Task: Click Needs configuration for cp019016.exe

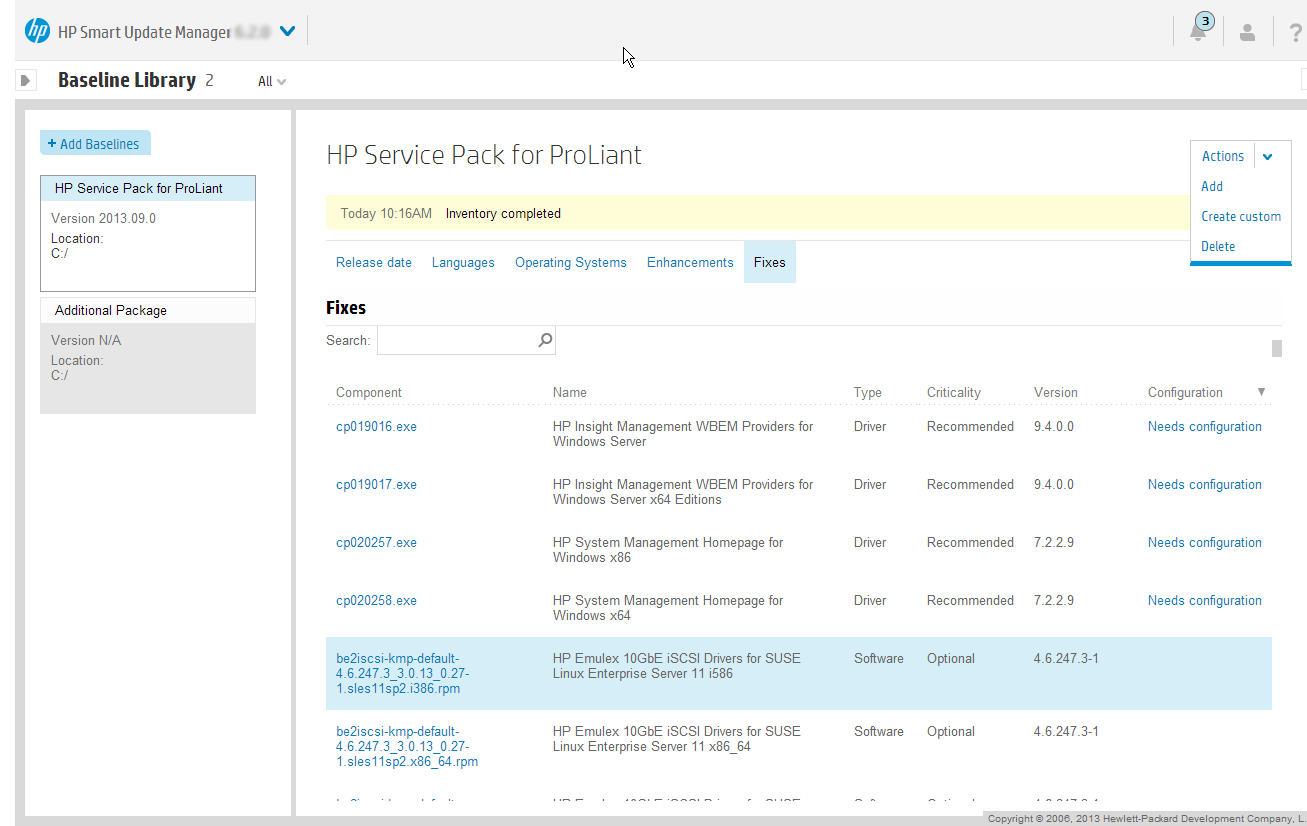Action: click(1205, 426)
